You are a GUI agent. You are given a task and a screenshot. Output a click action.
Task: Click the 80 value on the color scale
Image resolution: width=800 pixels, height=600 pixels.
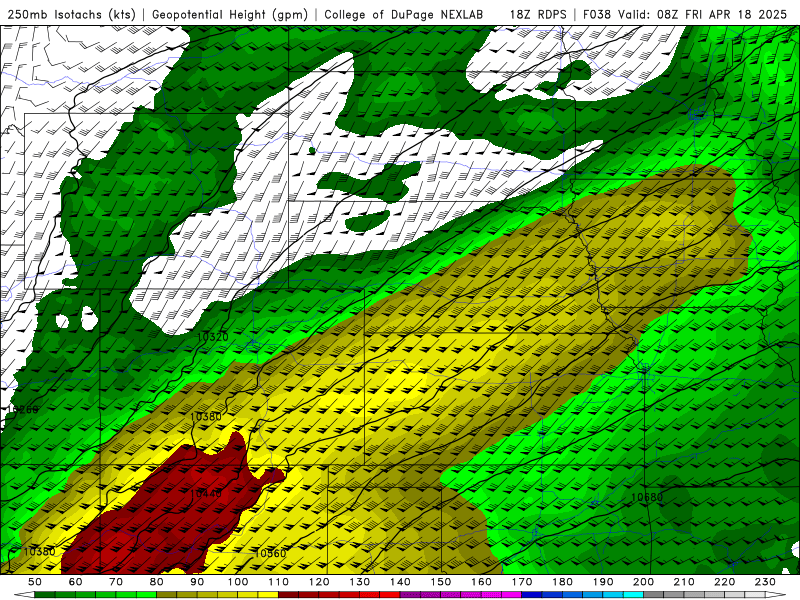tap(157, 582)
